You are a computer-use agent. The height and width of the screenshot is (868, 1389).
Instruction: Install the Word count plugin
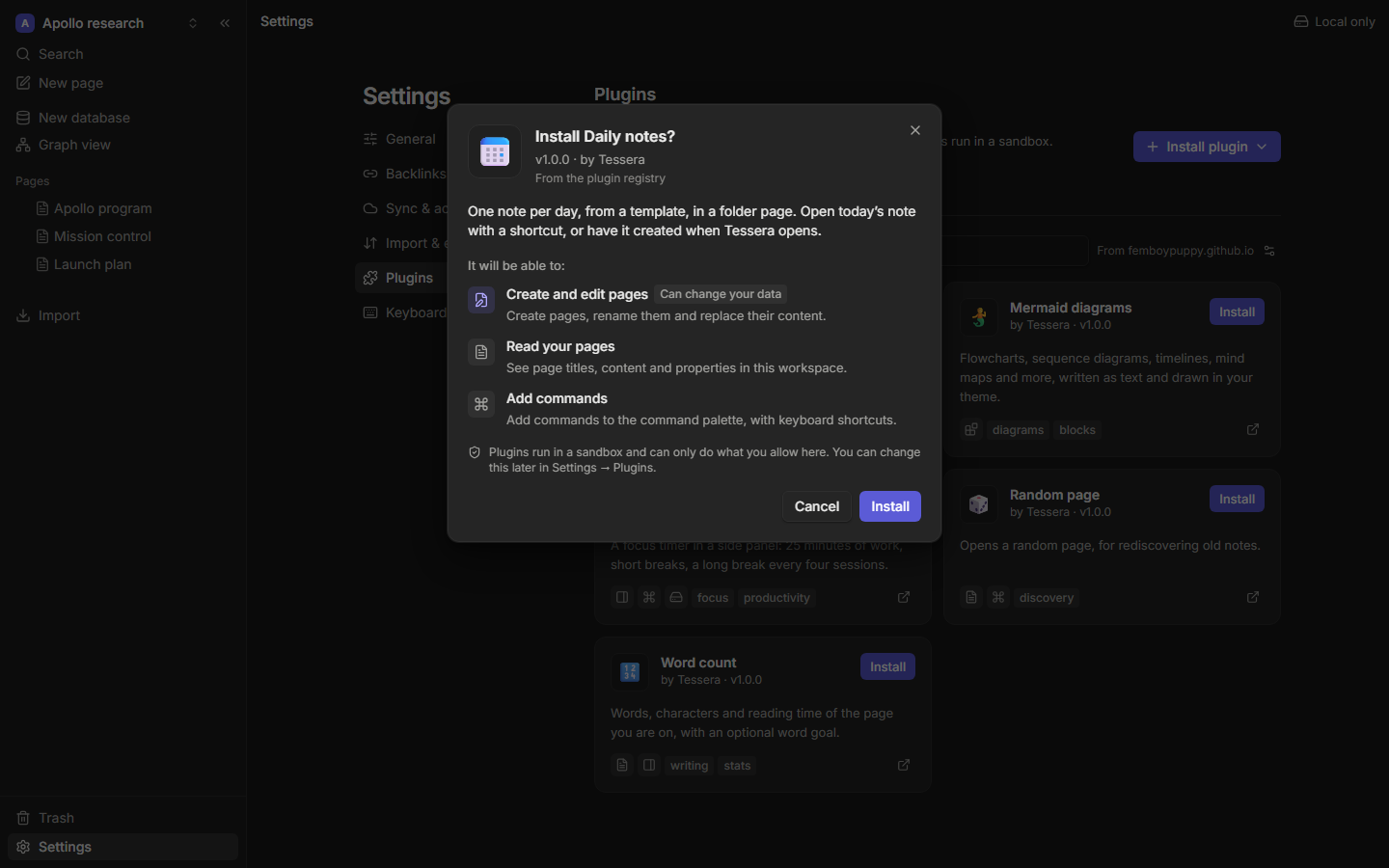(887, 666)
